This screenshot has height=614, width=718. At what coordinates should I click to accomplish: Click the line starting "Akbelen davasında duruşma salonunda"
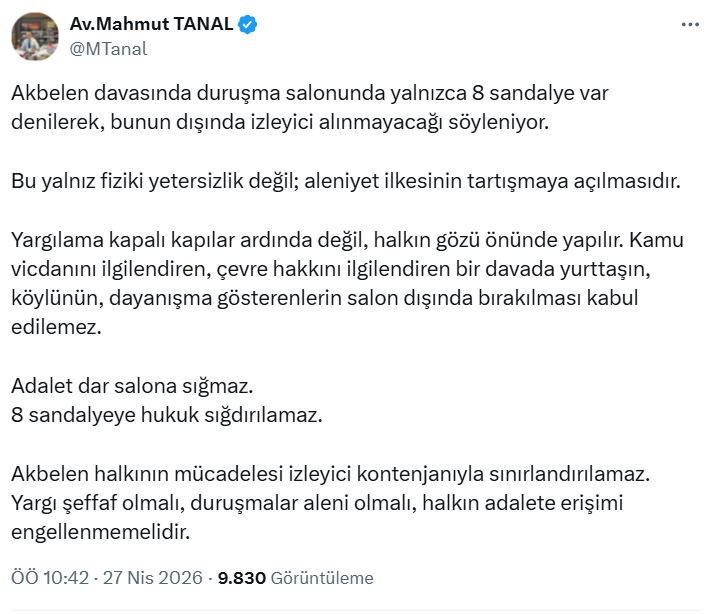(x=310, y=94)
